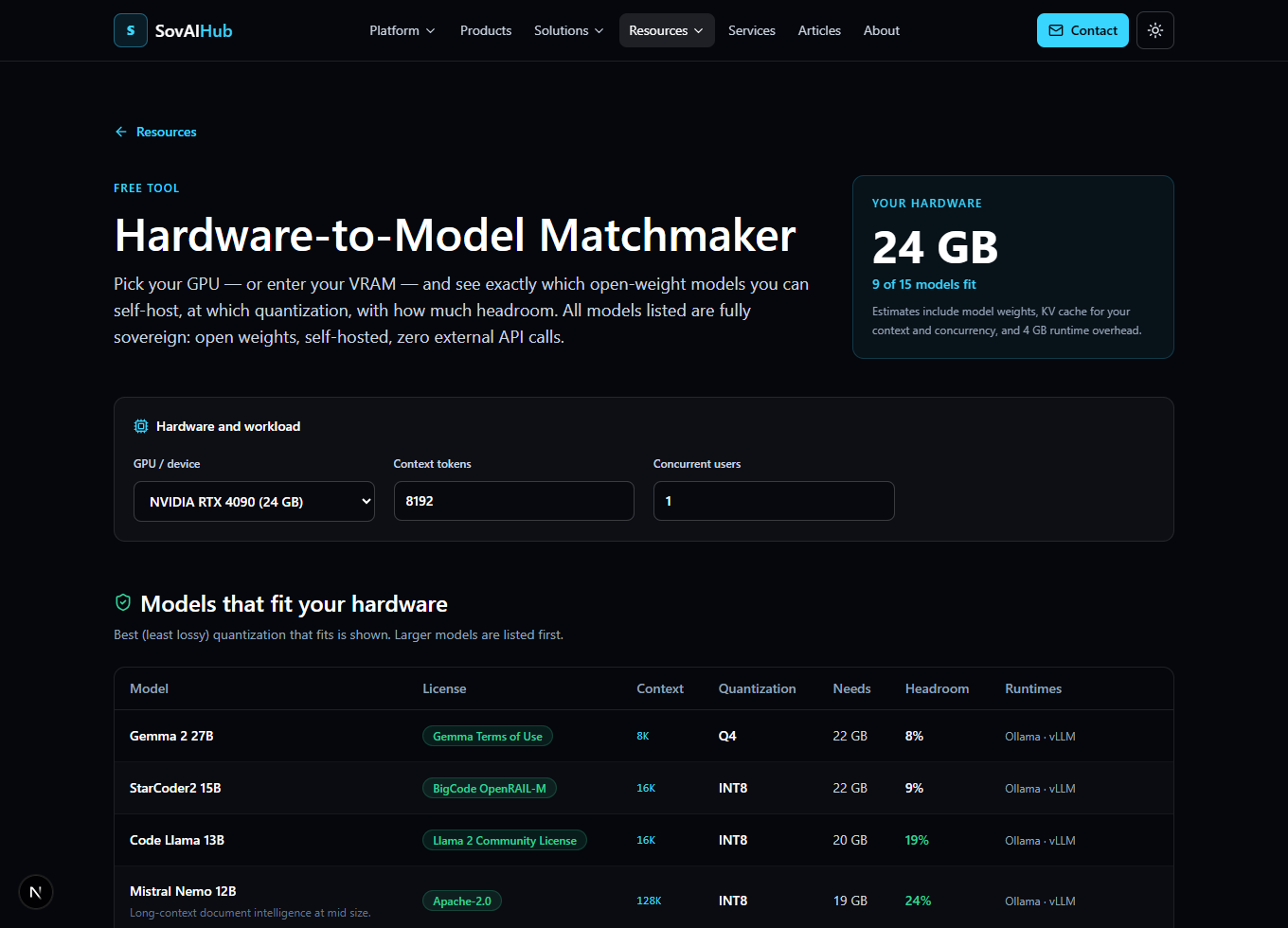Viewport: 1288px width, 928px height.
Task: Click the 8% headroom value
Action: point(914,736)
